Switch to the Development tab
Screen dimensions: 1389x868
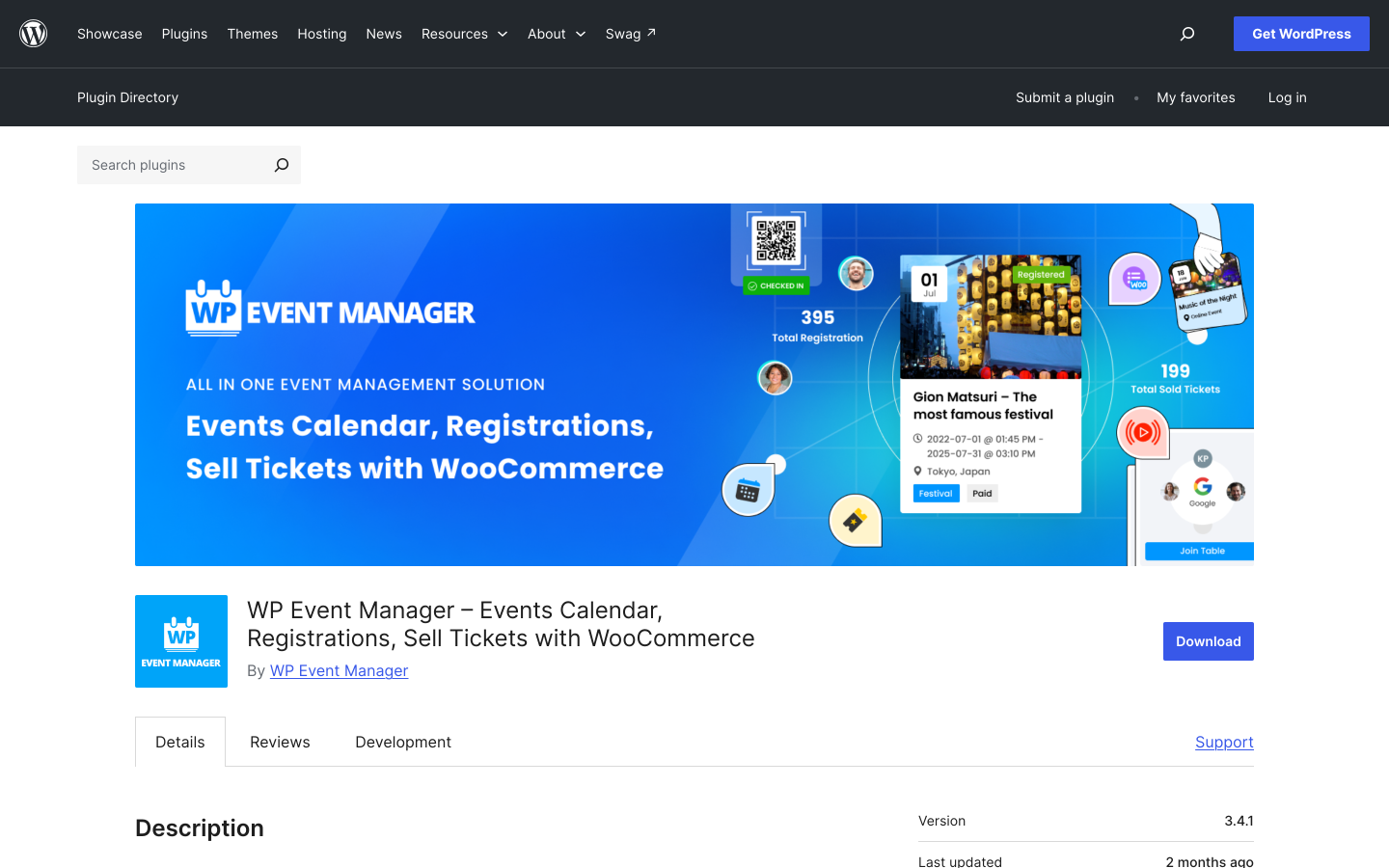click(x=403, y=742)
